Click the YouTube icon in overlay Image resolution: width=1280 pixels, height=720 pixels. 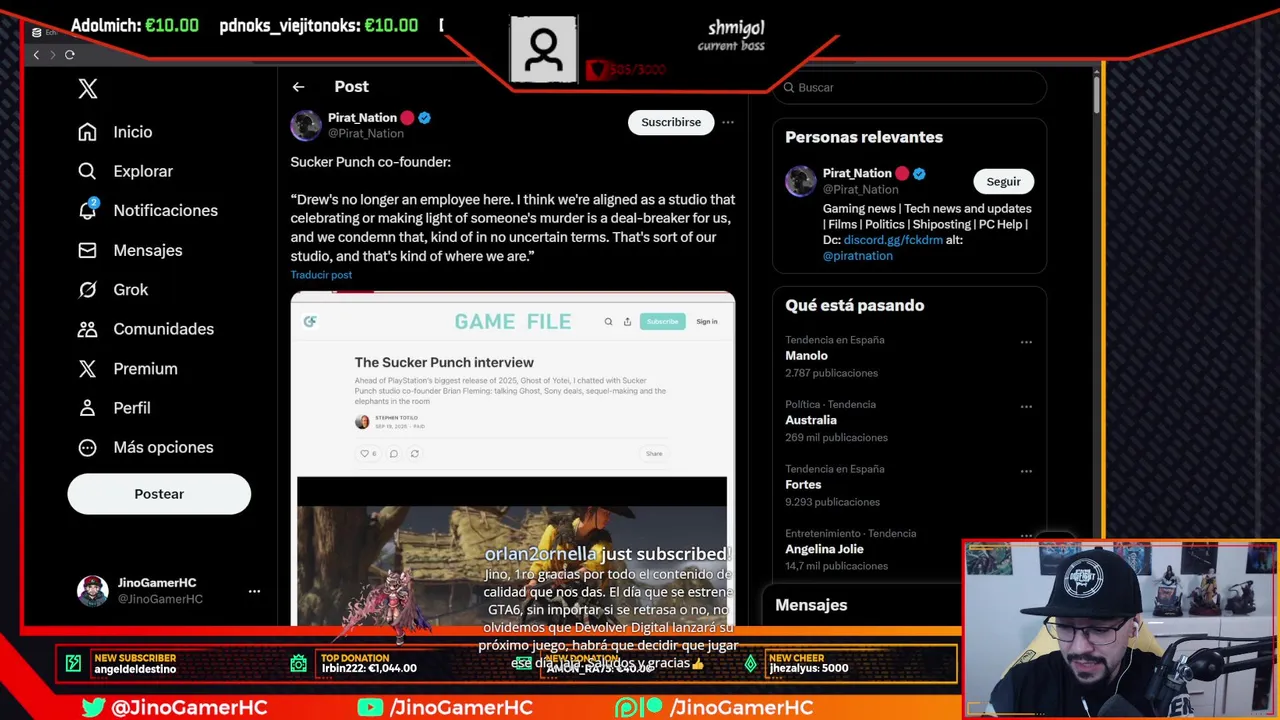point(370,708)
